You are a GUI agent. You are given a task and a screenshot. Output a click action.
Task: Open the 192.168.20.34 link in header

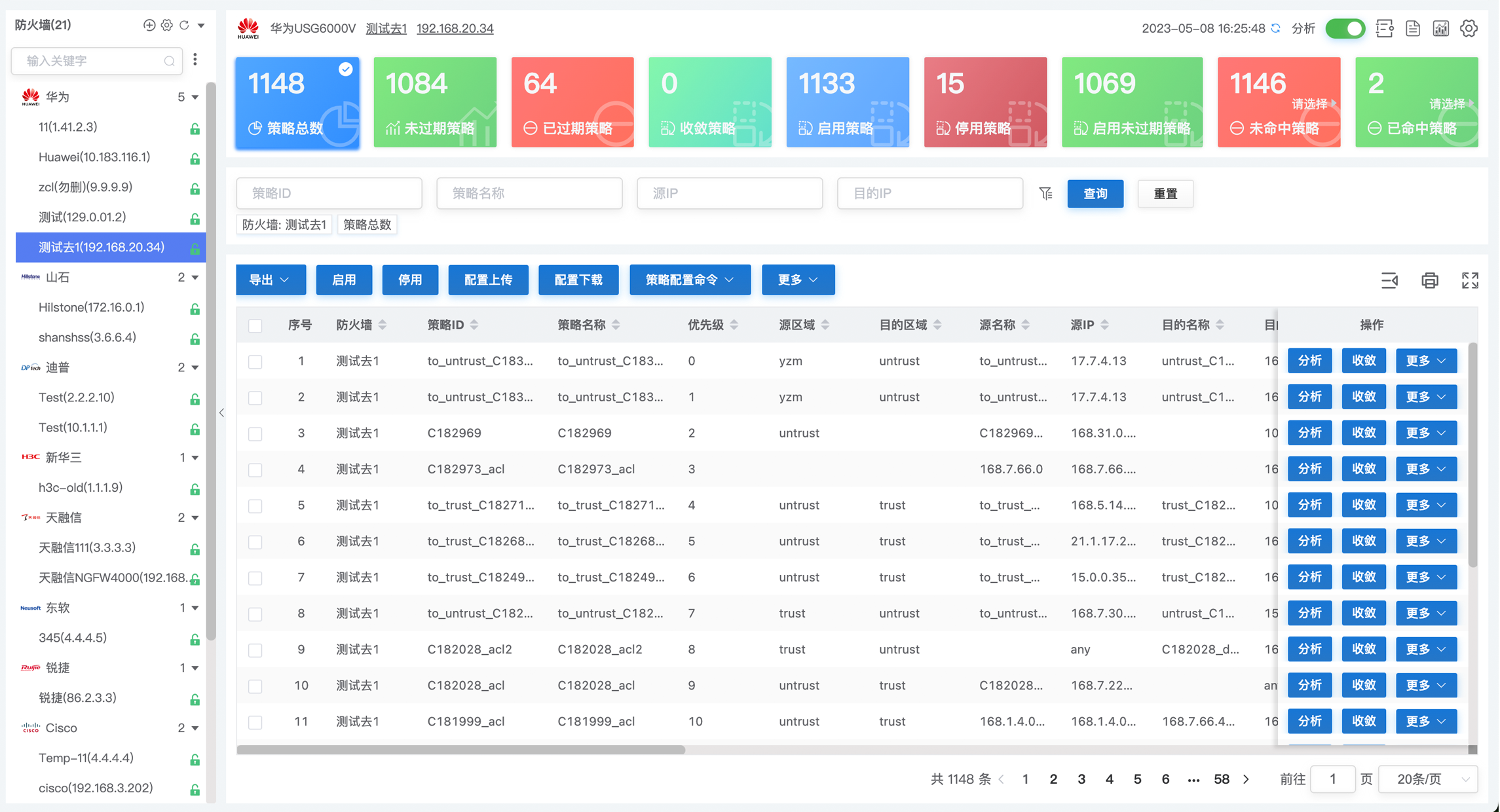(455, 28)
